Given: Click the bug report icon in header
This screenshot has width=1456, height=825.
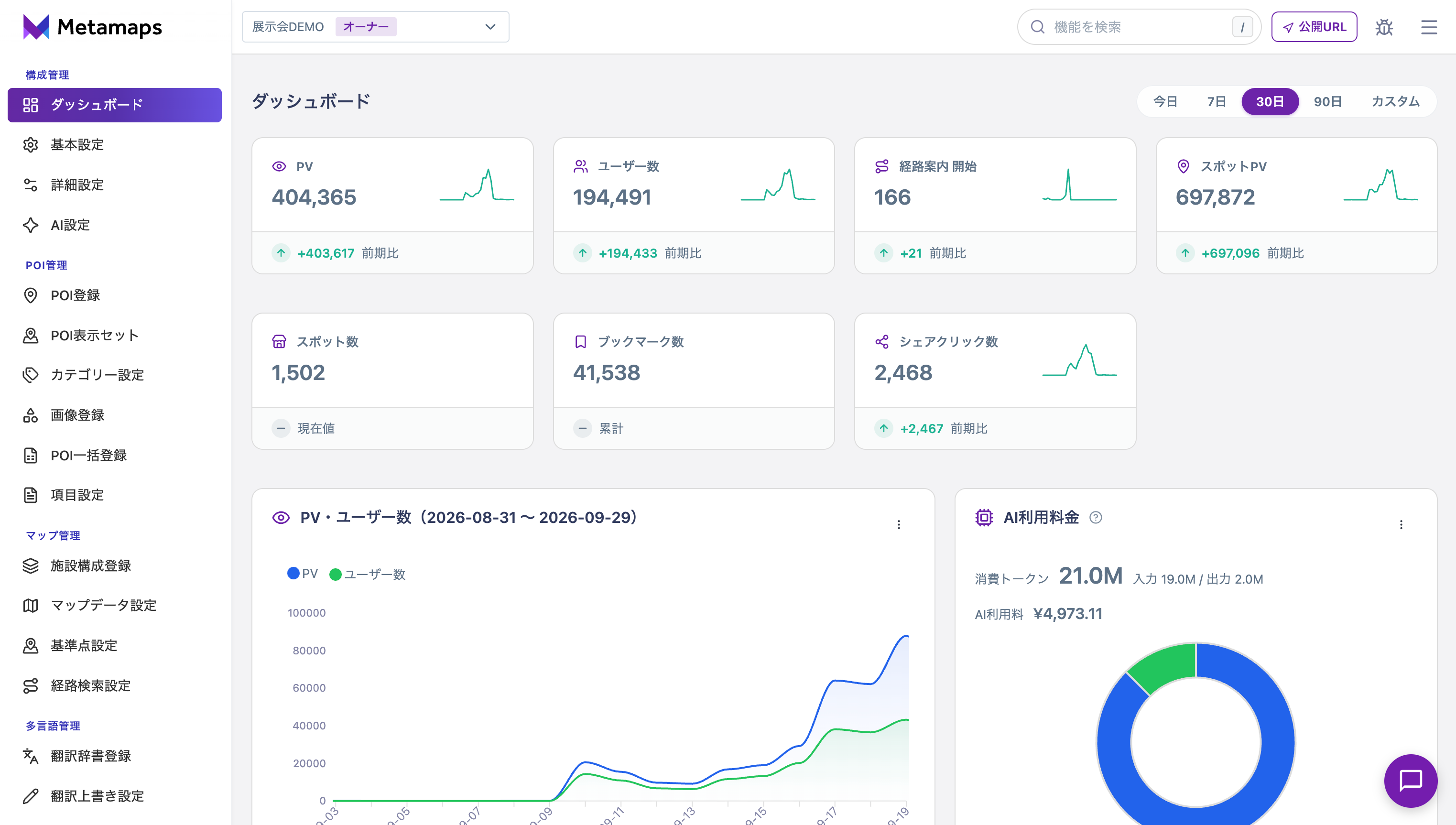Looking at the screenshot, I should [1383, 27].
